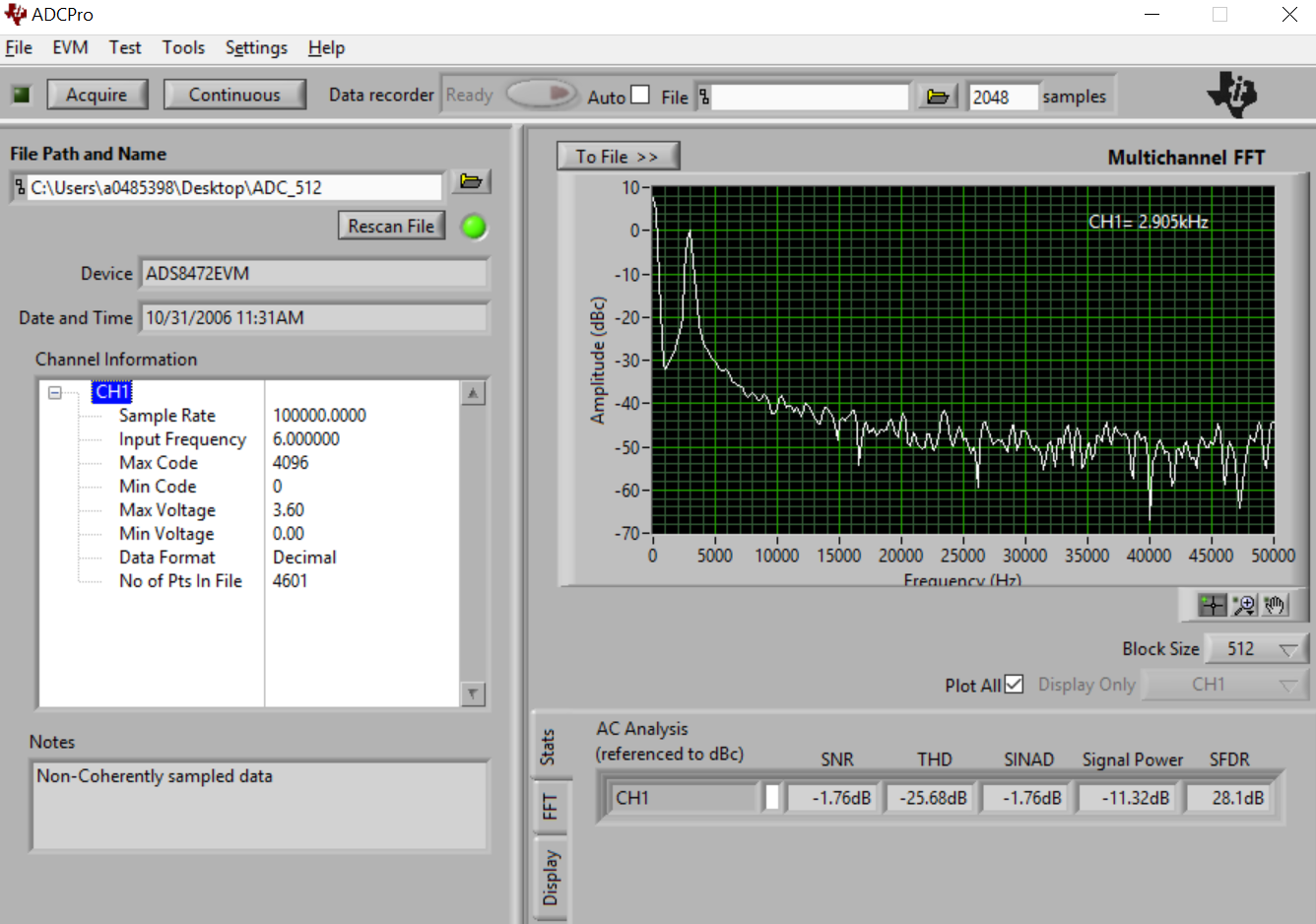Toggle the data recorder switch

pyautogui.click(x=541, y=94)
